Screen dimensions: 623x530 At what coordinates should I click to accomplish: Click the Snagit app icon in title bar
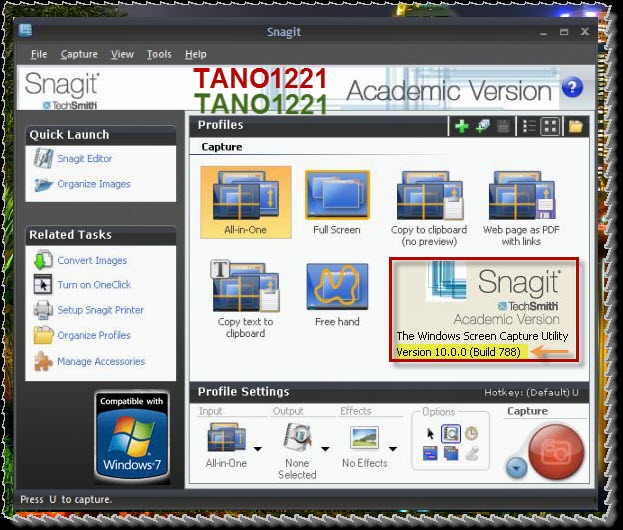[25, 31]
